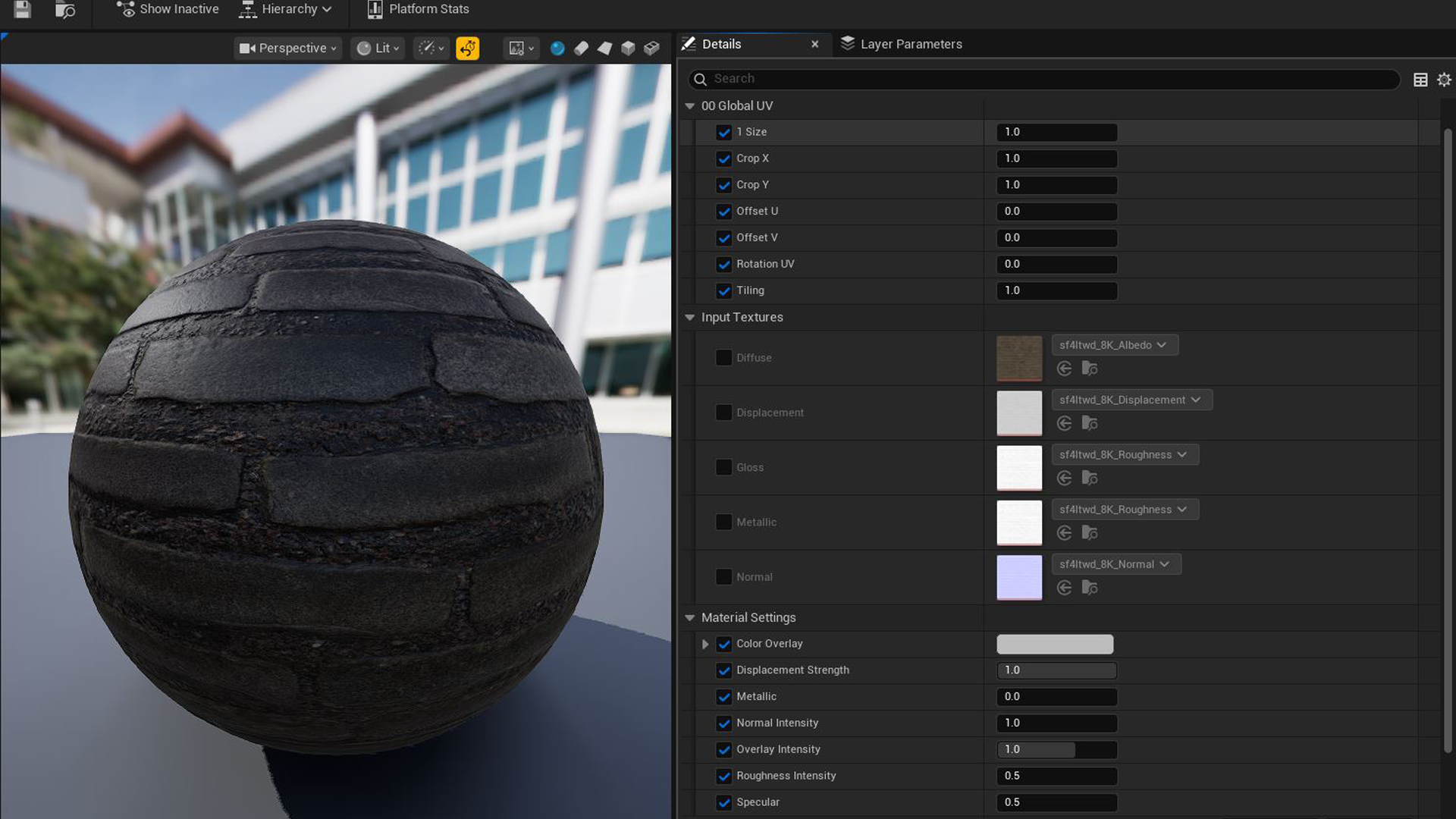Image resolution: width=1456 pixels, height=819 pixels.
Task: Use selected asset for Metallic texture
Action: [x=1065, y=533]
